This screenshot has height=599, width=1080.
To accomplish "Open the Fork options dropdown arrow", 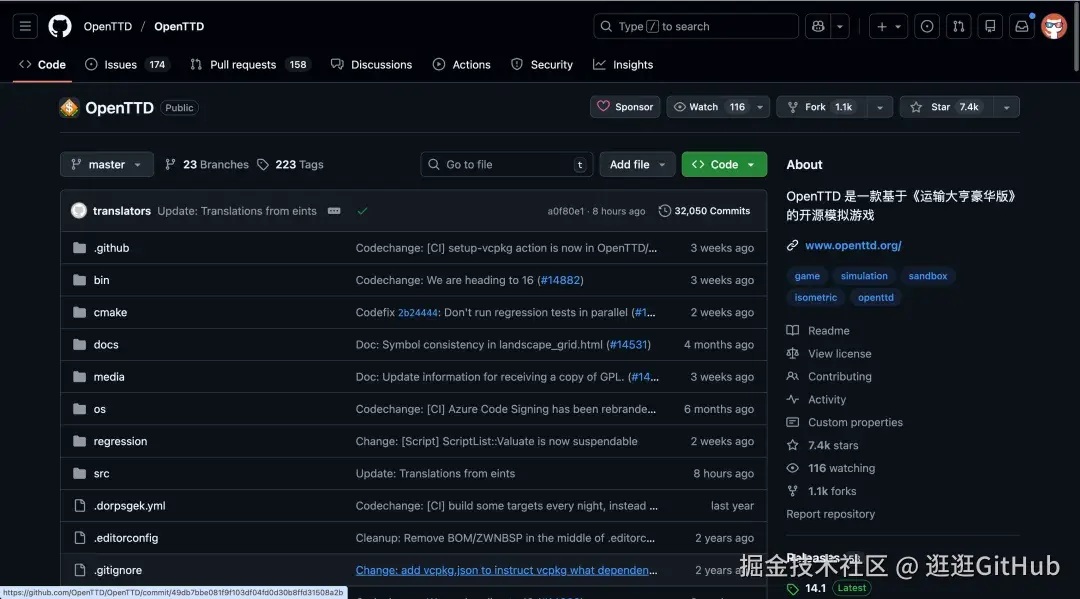I will pyautogui.click(x=880, y=107).
